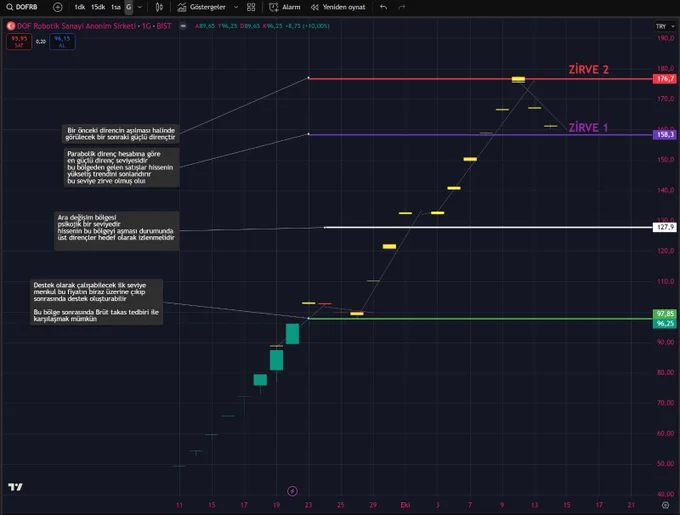
Task: Select the 15dk timeframe
Action: click(x=98, y=7)
